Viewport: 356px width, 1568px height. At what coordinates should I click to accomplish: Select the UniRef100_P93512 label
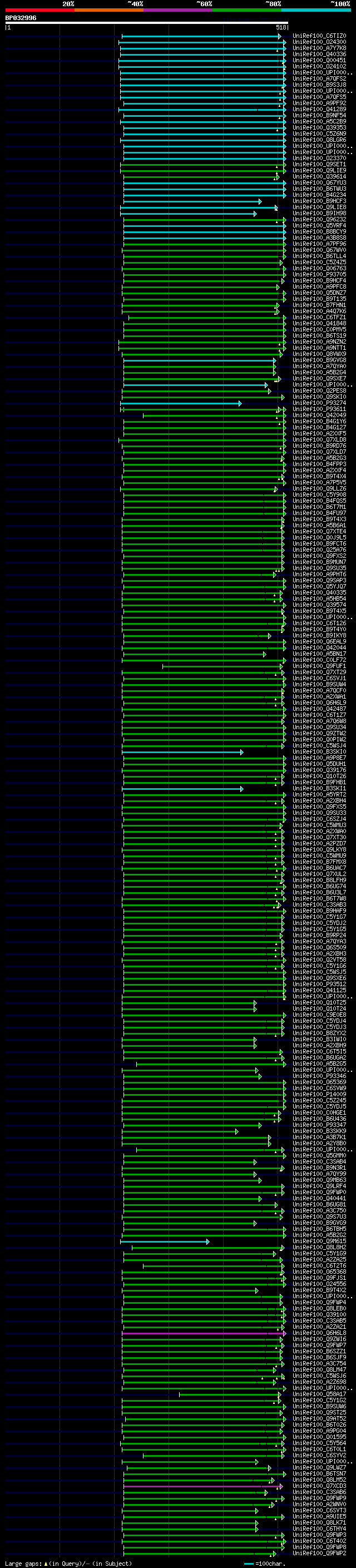click(x=319, y=985)
